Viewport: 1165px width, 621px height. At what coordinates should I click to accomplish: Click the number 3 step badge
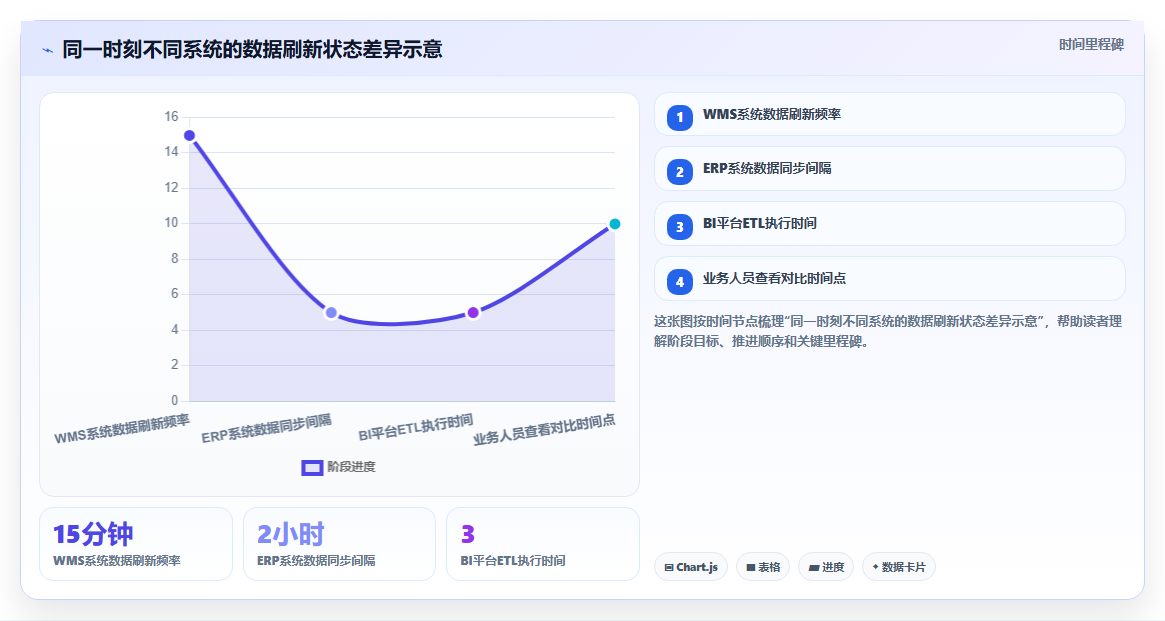pyautogui.click(x=680, y=227)
